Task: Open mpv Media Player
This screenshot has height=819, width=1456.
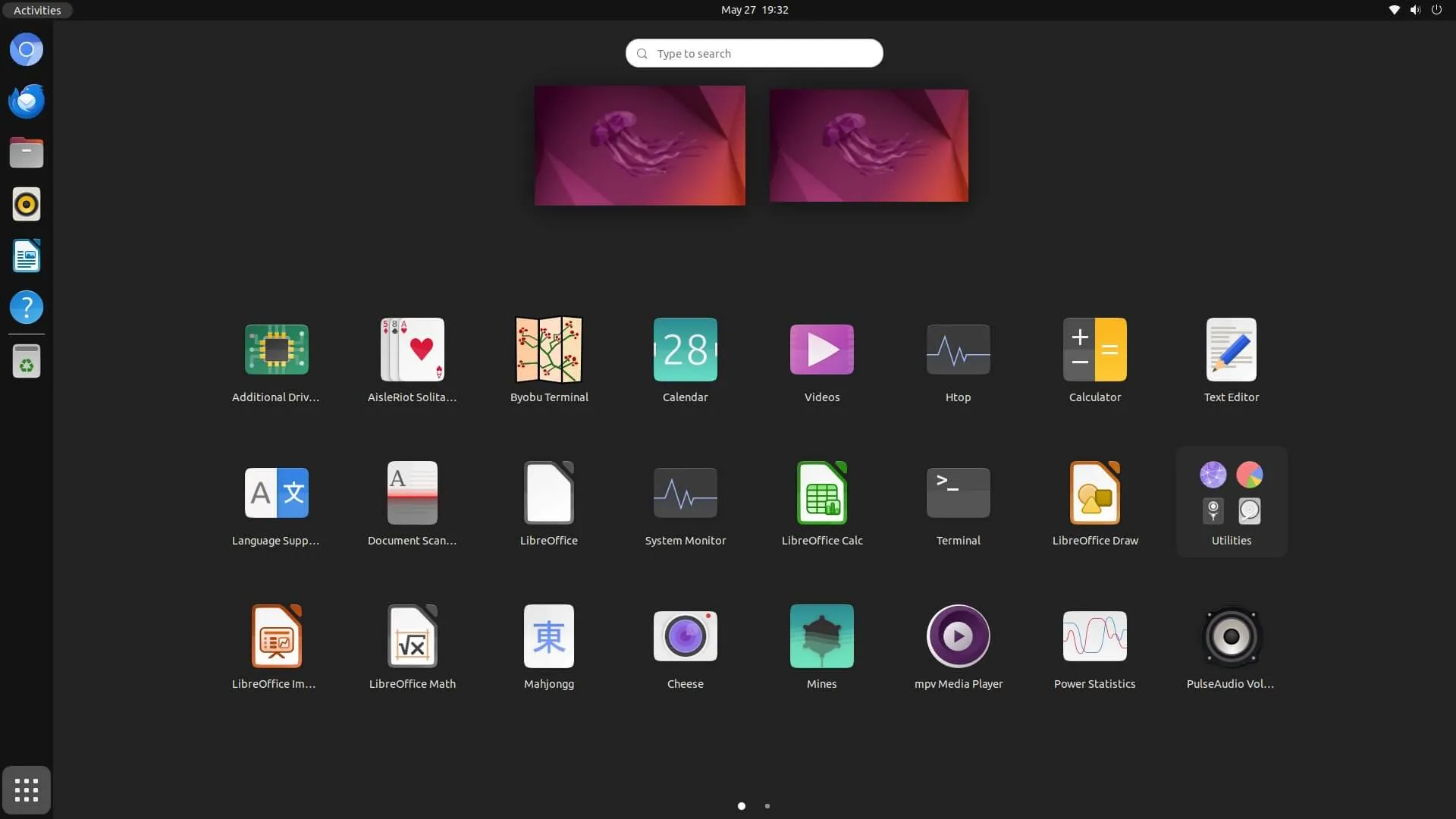Action: (x=958, y=636)
